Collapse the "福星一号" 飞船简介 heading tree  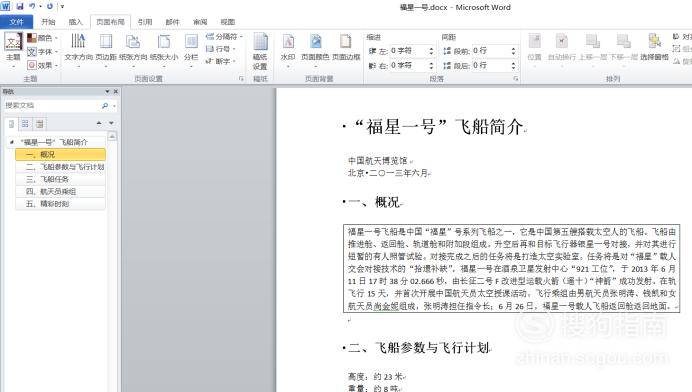[11, 142]
